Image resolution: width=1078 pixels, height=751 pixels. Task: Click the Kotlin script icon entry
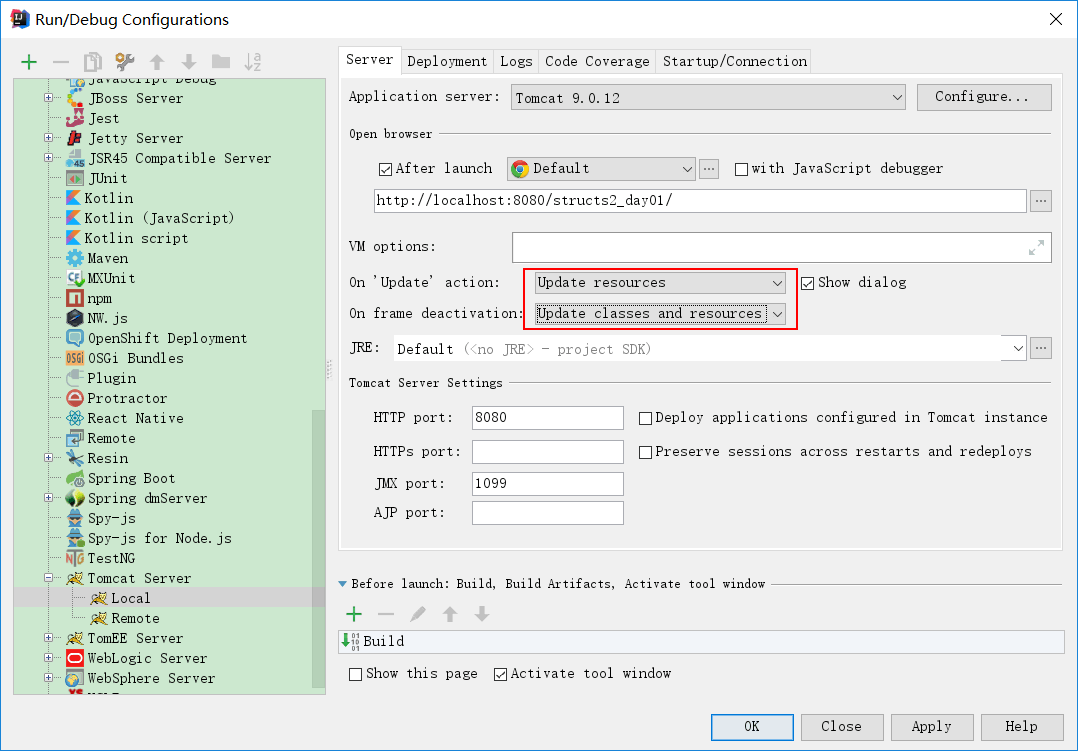(x=74, y=238)
